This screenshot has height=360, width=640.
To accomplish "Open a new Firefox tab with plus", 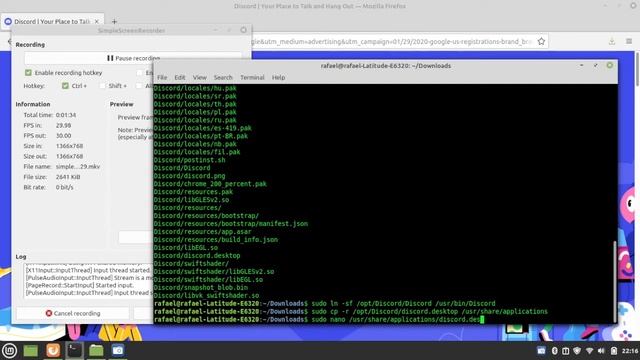I will point(114,21).
